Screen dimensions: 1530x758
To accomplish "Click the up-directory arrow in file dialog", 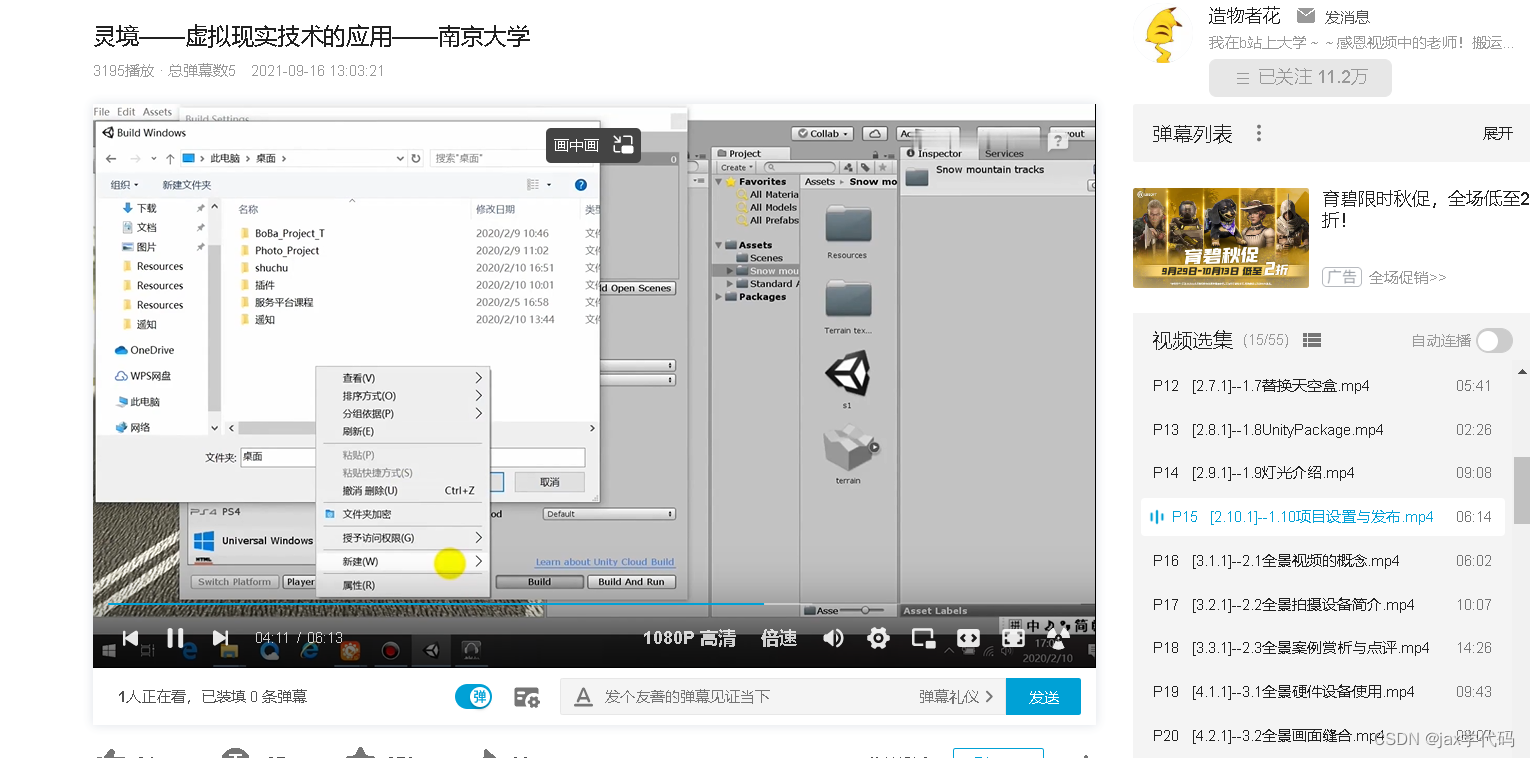I will (170, 158).
